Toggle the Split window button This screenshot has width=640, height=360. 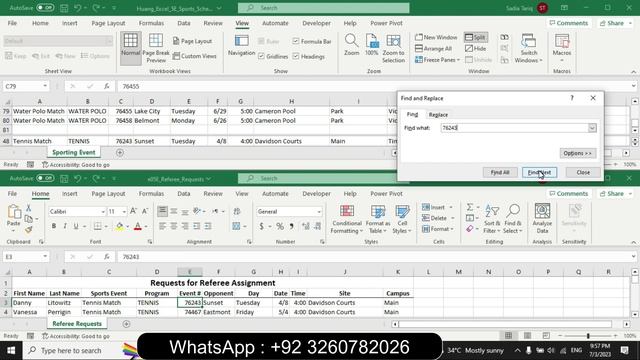(476, 37)
